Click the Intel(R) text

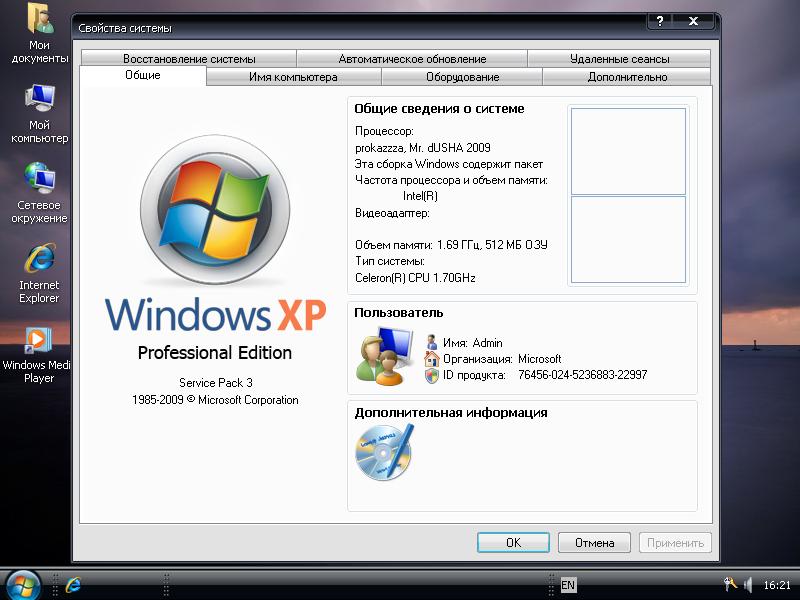pyautogui.click(x=420, y=196)
